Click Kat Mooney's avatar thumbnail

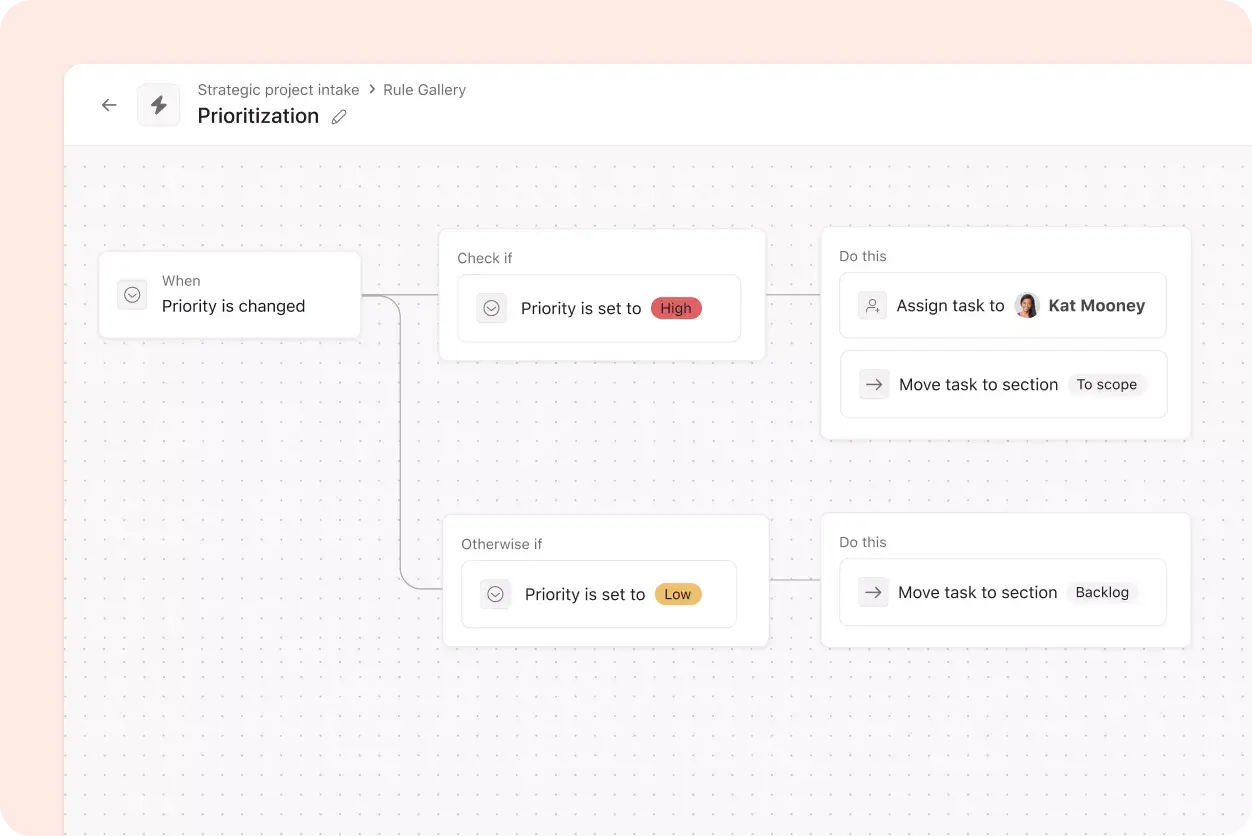coord(1027,305)
